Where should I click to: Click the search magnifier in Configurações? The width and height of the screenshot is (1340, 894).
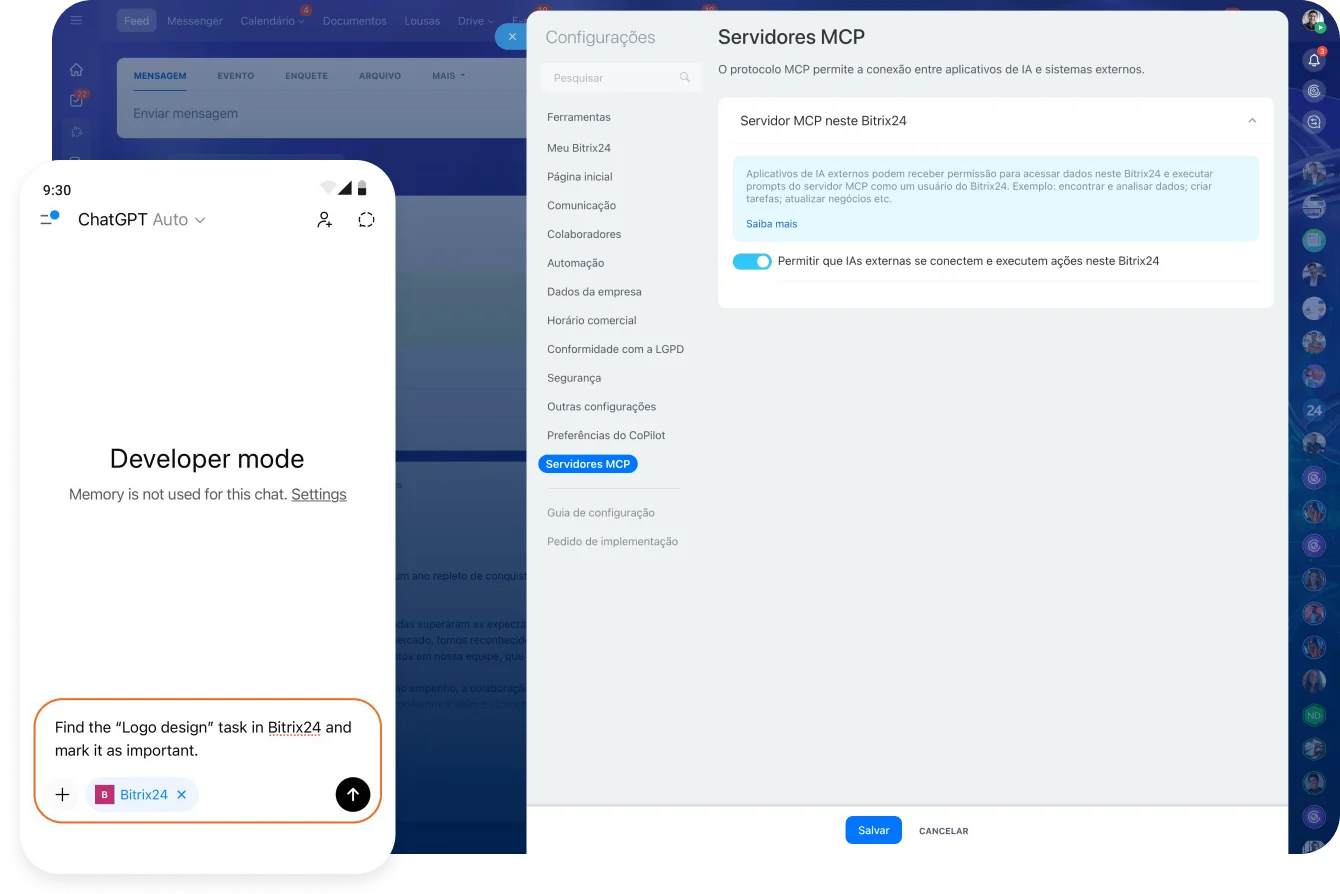point(685,77)
